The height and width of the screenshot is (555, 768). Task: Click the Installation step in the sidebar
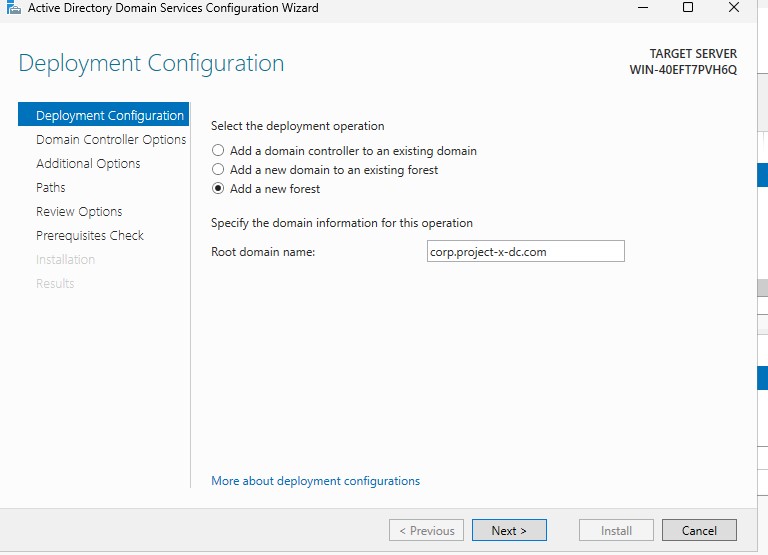[x=66, y=260]
